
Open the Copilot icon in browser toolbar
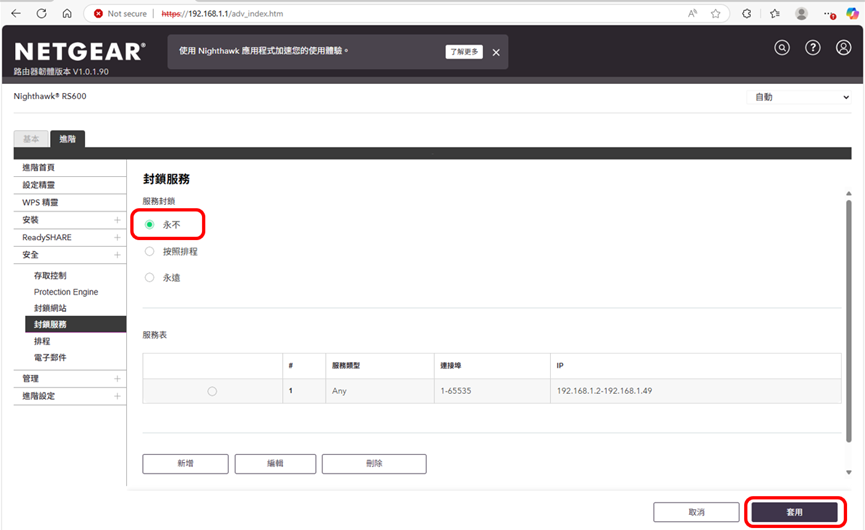(x=852, y=13)
